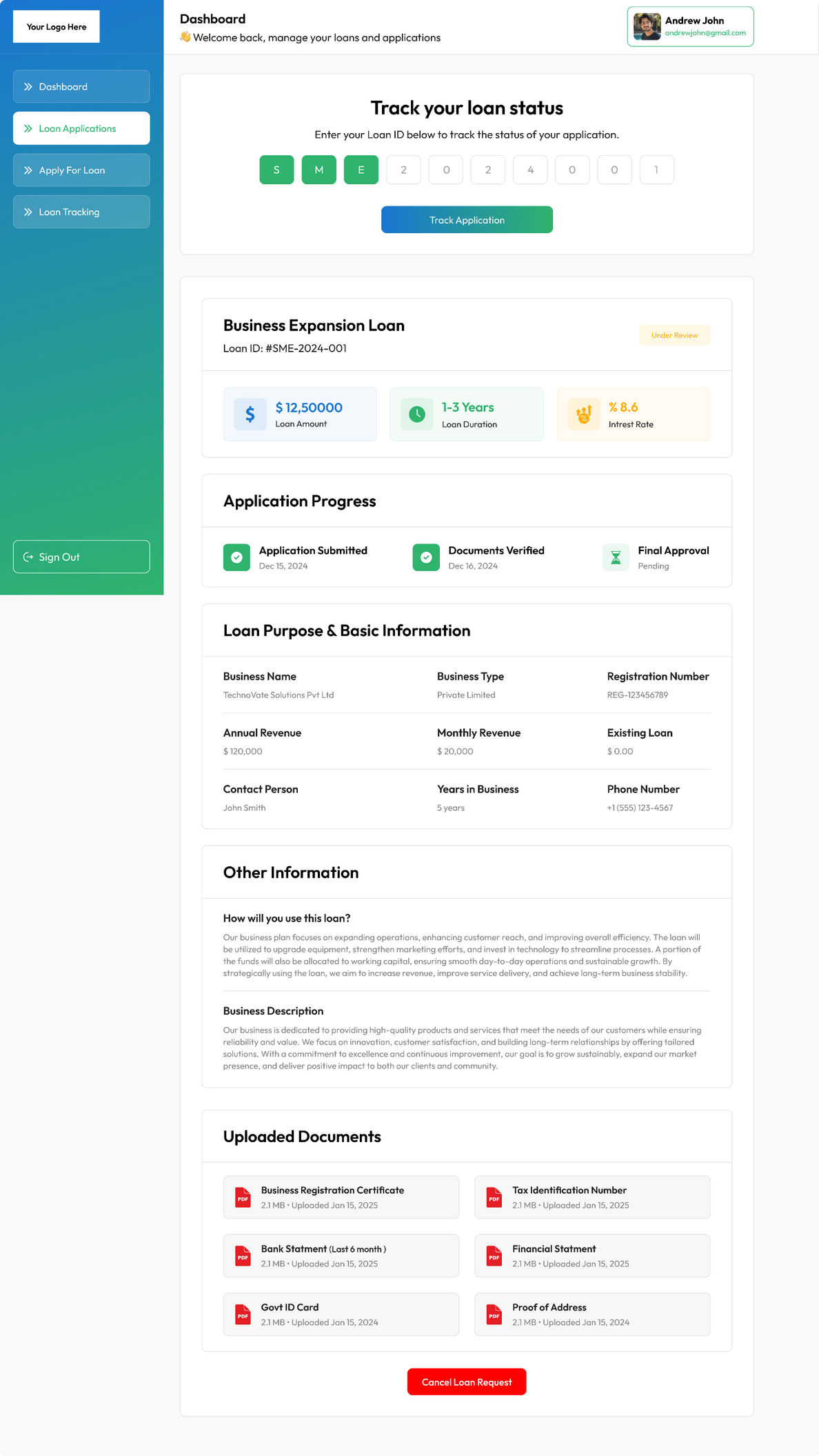Screen dimensions: 819x1456
Task: Click the Final Approval hourglass icon
Action: tap(616, 558)
